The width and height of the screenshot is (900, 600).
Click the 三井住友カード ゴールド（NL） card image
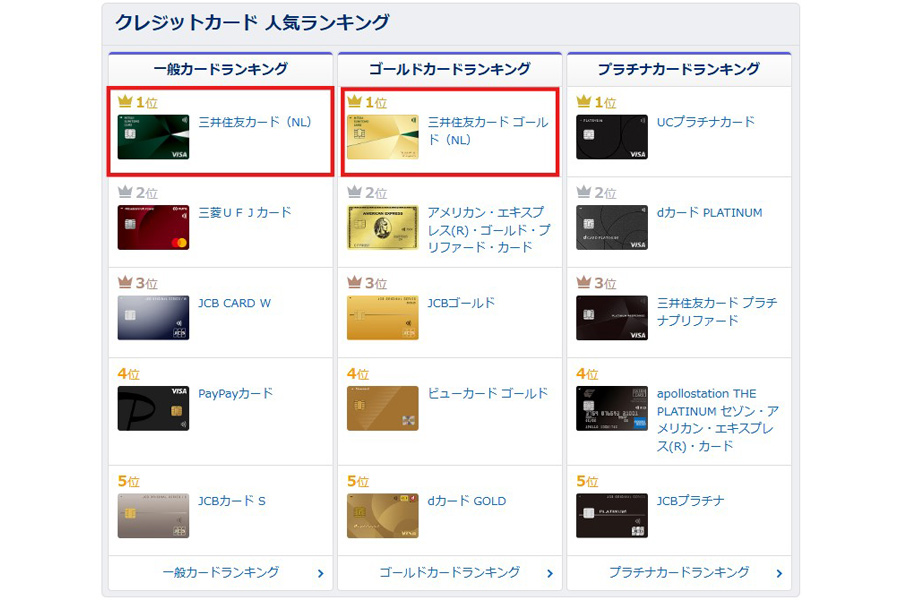tap(383, 137)
